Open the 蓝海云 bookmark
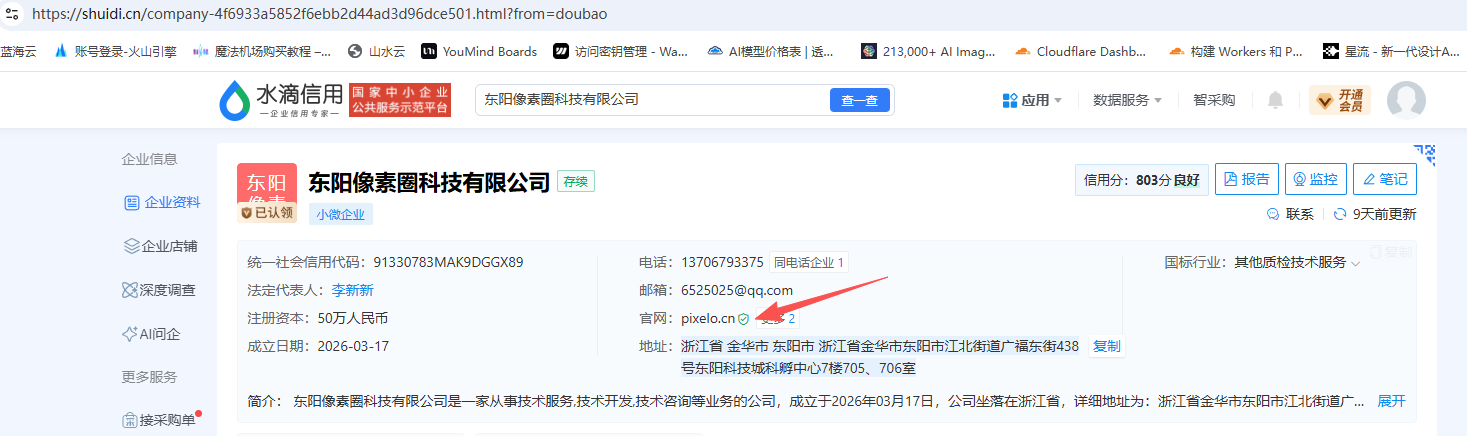The image size is (1467, 436). pyautogui.click(x=18, y=51)
